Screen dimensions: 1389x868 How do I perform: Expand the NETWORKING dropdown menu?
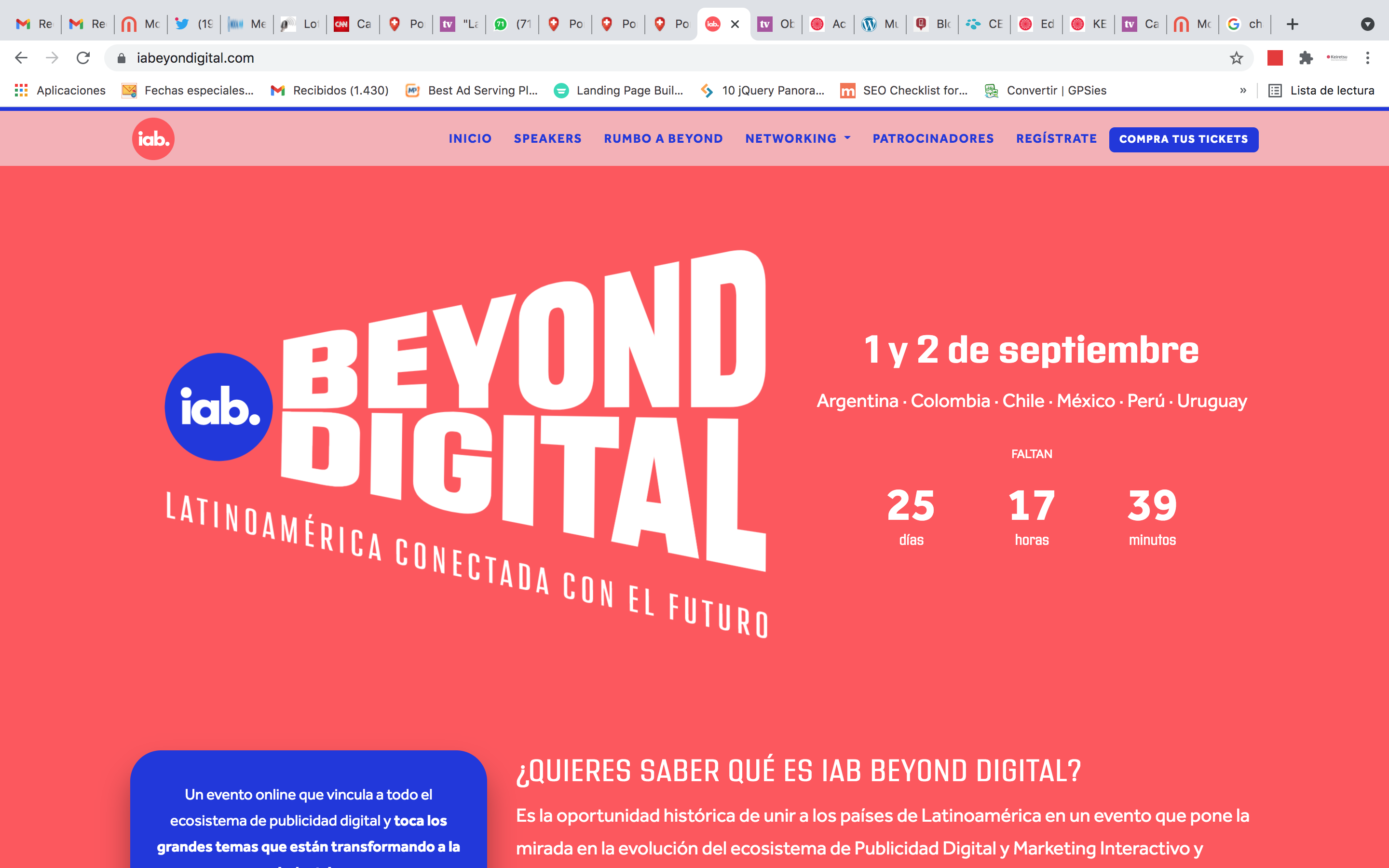pyautogui.click(x=797, y=138)
